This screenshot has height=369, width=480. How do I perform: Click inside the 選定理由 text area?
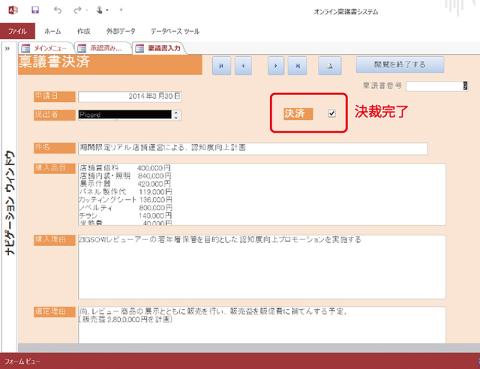262,325
